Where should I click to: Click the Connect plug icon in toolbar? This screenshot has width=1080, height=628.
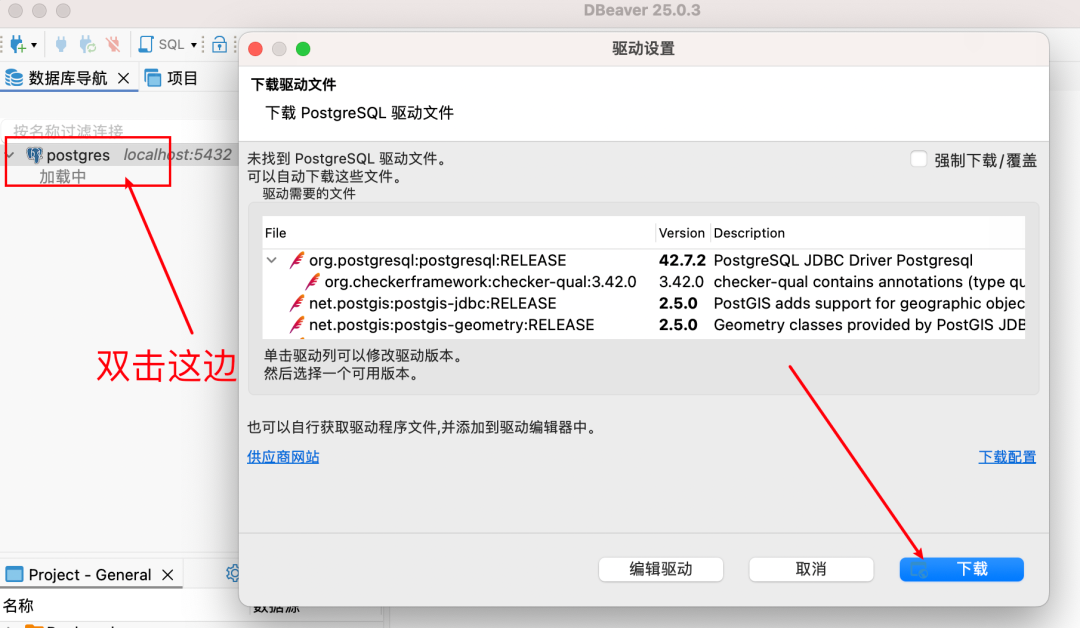click(61, 45)
